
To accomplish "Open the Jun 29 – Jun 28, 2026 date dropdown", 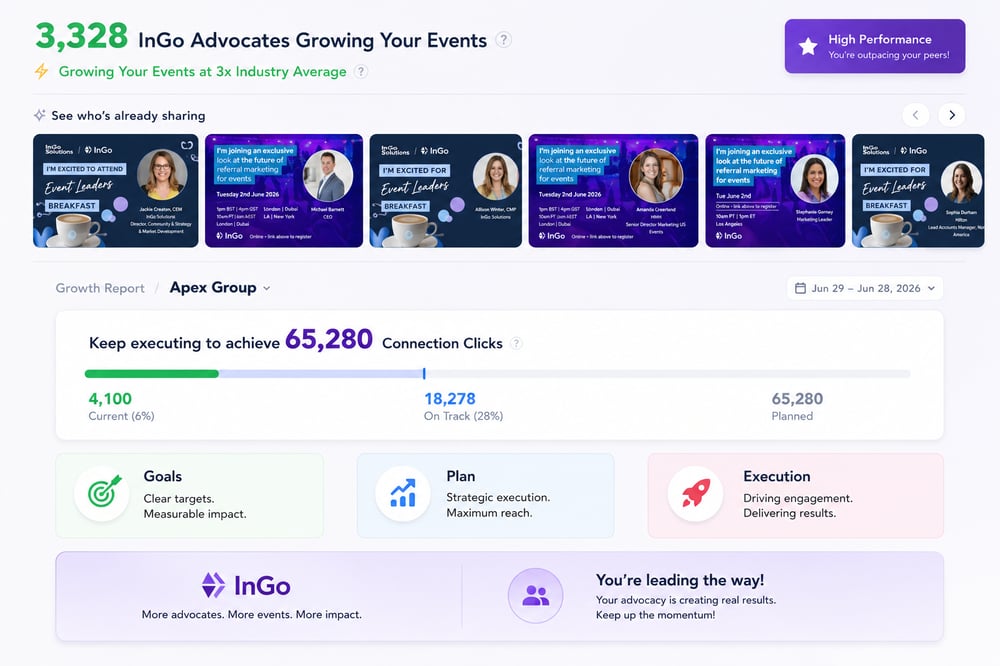I will 865,288.
